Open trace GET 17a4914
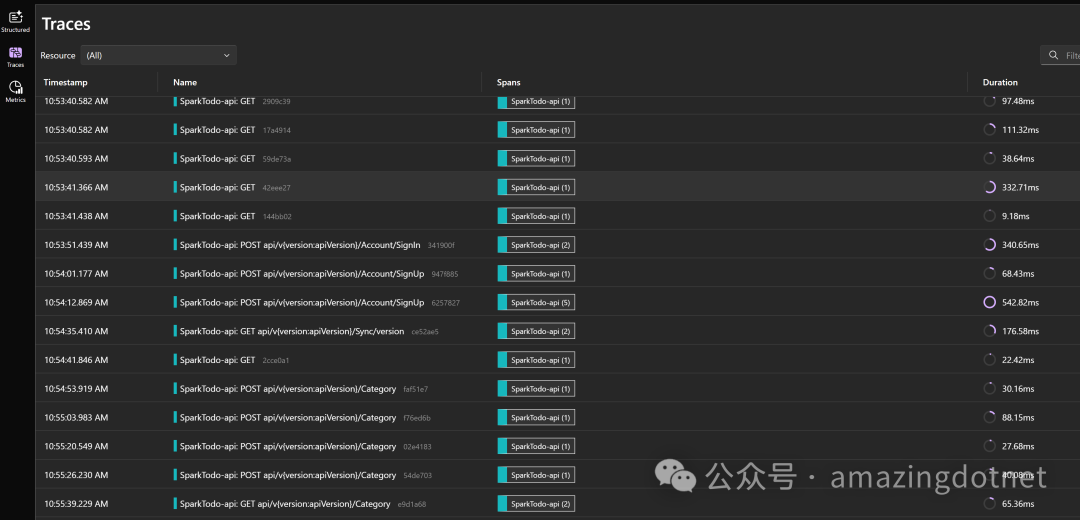This screenshot has width=1080, height=520. point(232,129)
